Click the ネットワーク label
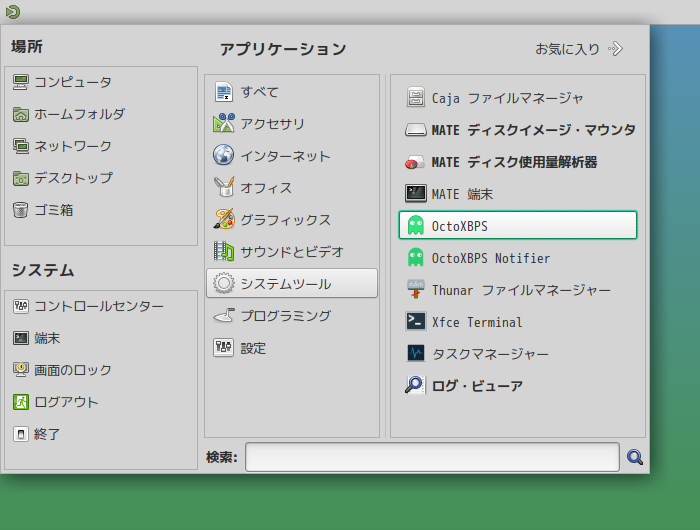The height and width of the screenshot is (530, 700). (x=73, y=146)
